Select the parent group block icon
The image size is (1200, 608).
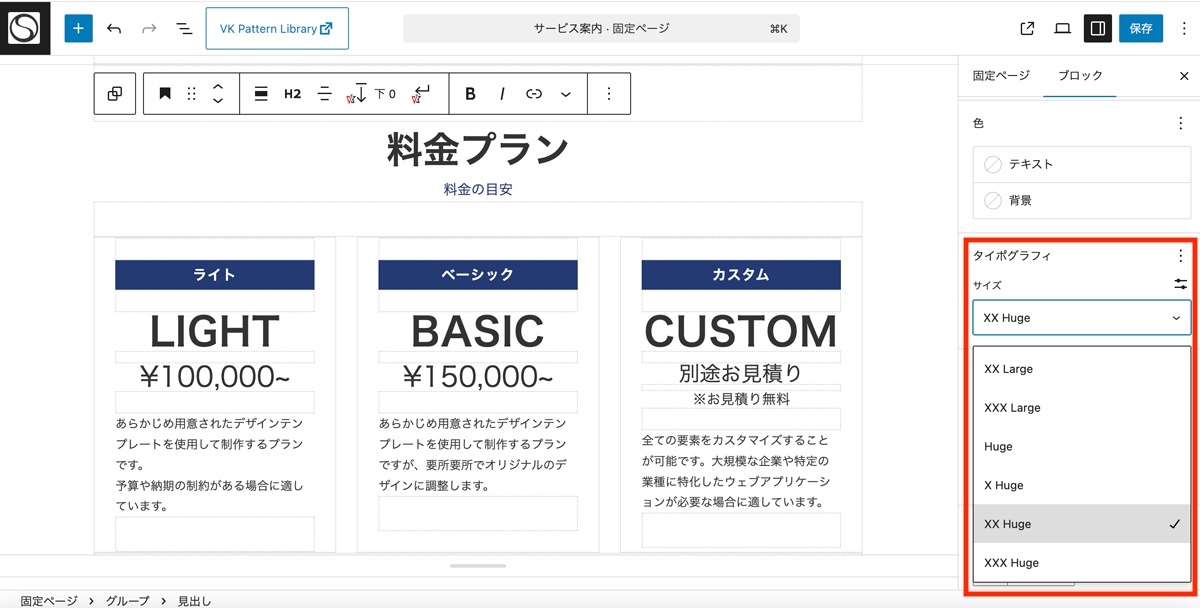(115, 94)
